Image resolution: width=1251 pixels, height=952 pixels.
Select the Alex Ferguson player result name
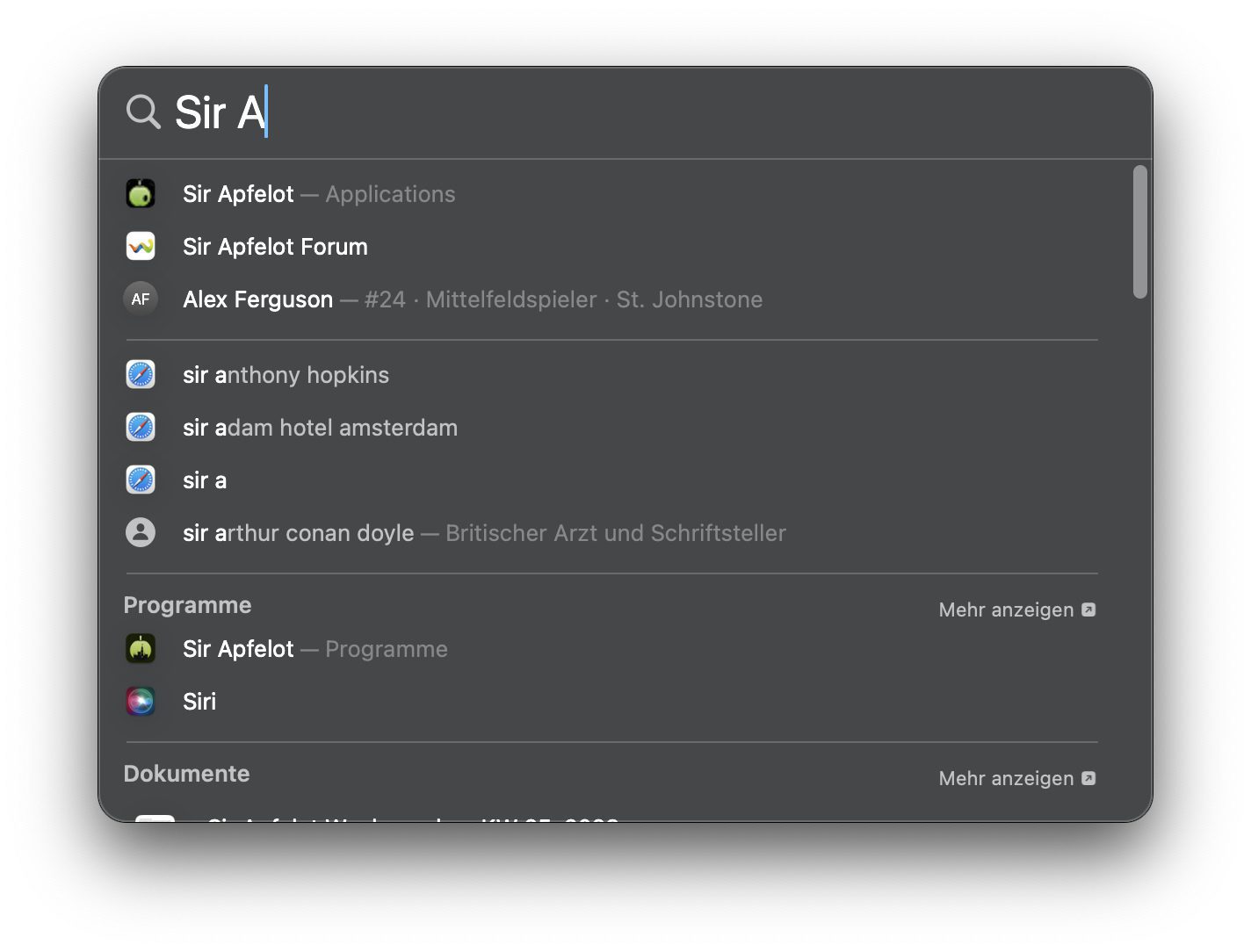pyautogui.click(x=257, y=299)
